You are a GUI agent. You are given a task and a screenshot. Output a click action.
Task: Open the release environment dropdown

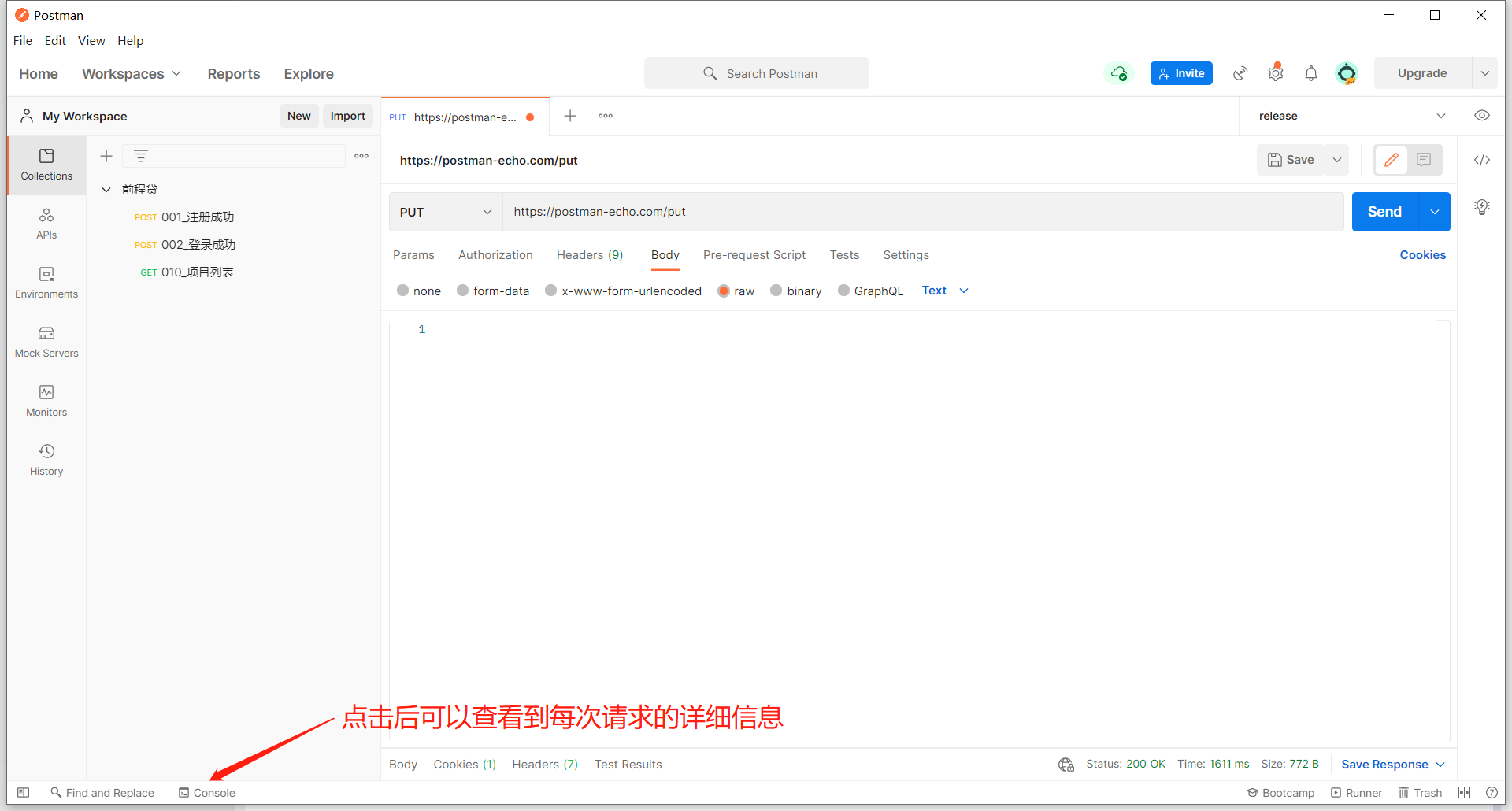(x=1353, y=116)
